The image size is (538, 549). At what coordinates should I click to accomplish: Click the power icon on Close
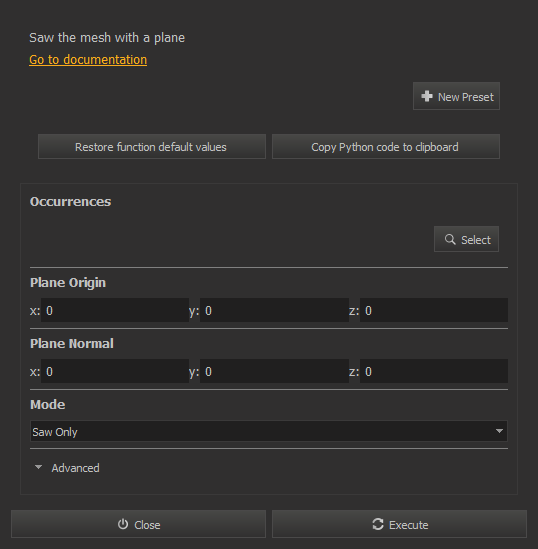click(123, 524)
